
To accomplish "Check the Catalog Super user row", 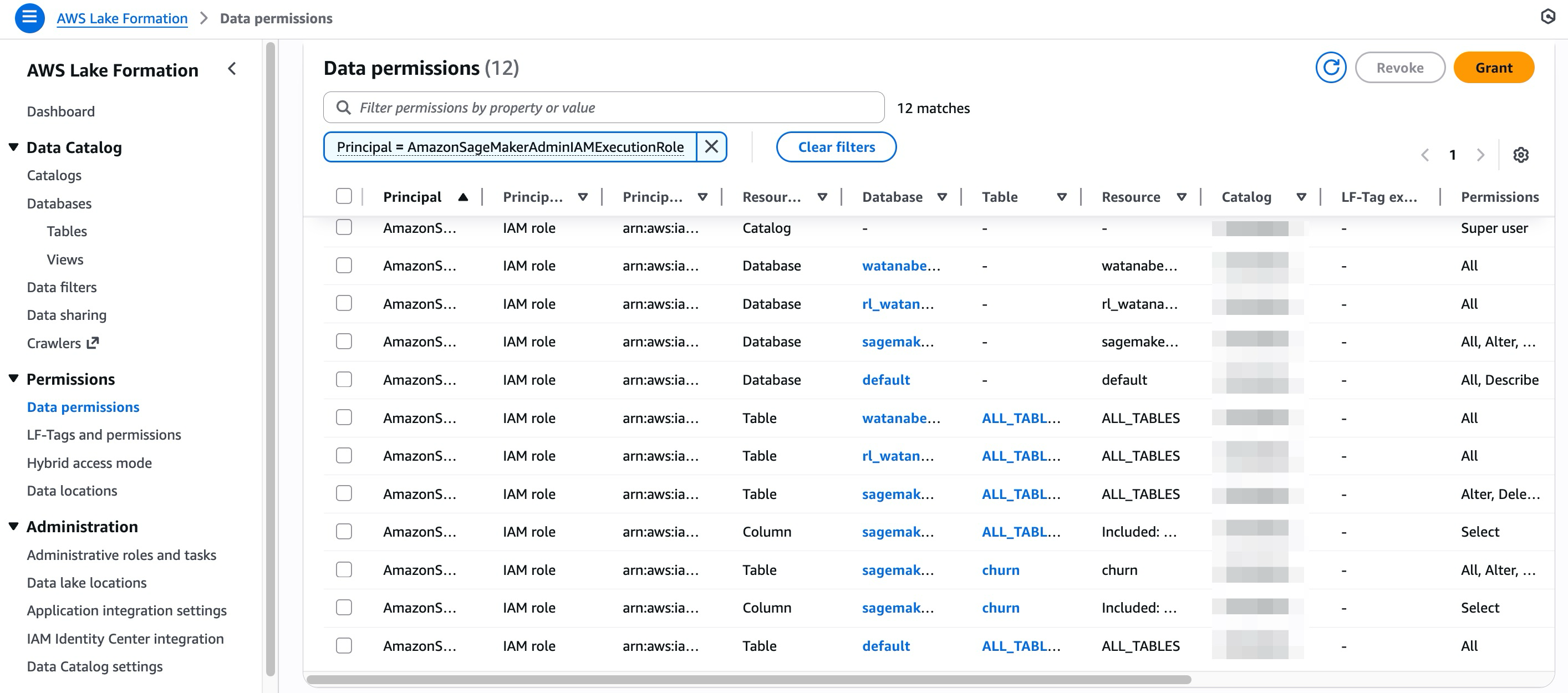I will click(x=344, y=227).
